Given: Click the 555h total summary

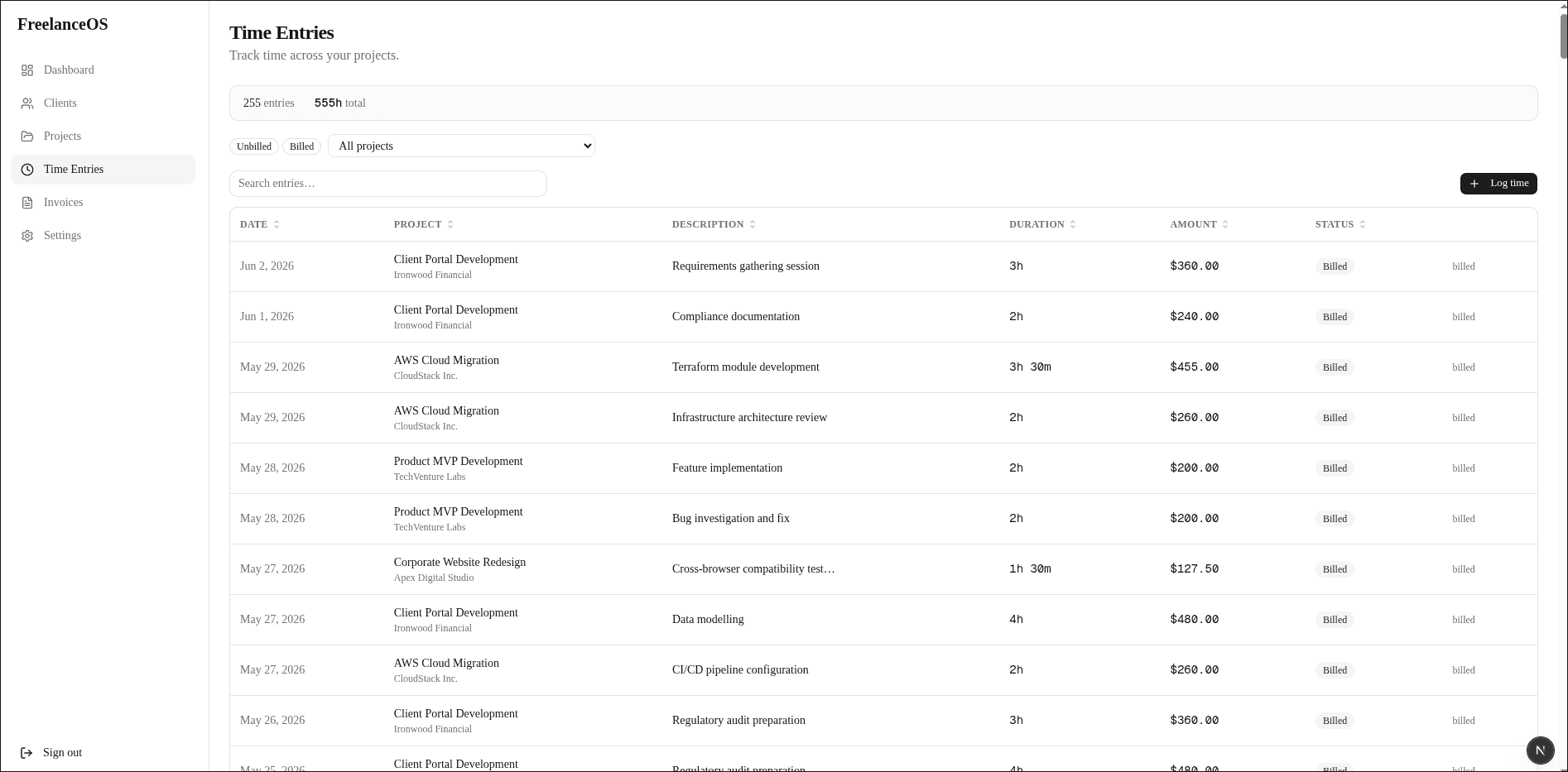Looking at the screenshot, I should pos(339,103).
